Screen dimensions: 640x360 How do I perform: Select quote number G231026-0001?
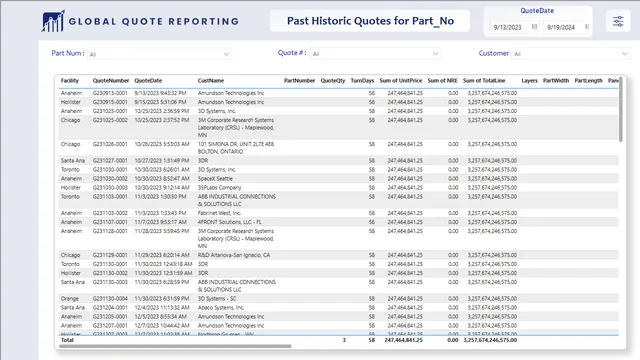pyautogui.click(x=110, y=144)
